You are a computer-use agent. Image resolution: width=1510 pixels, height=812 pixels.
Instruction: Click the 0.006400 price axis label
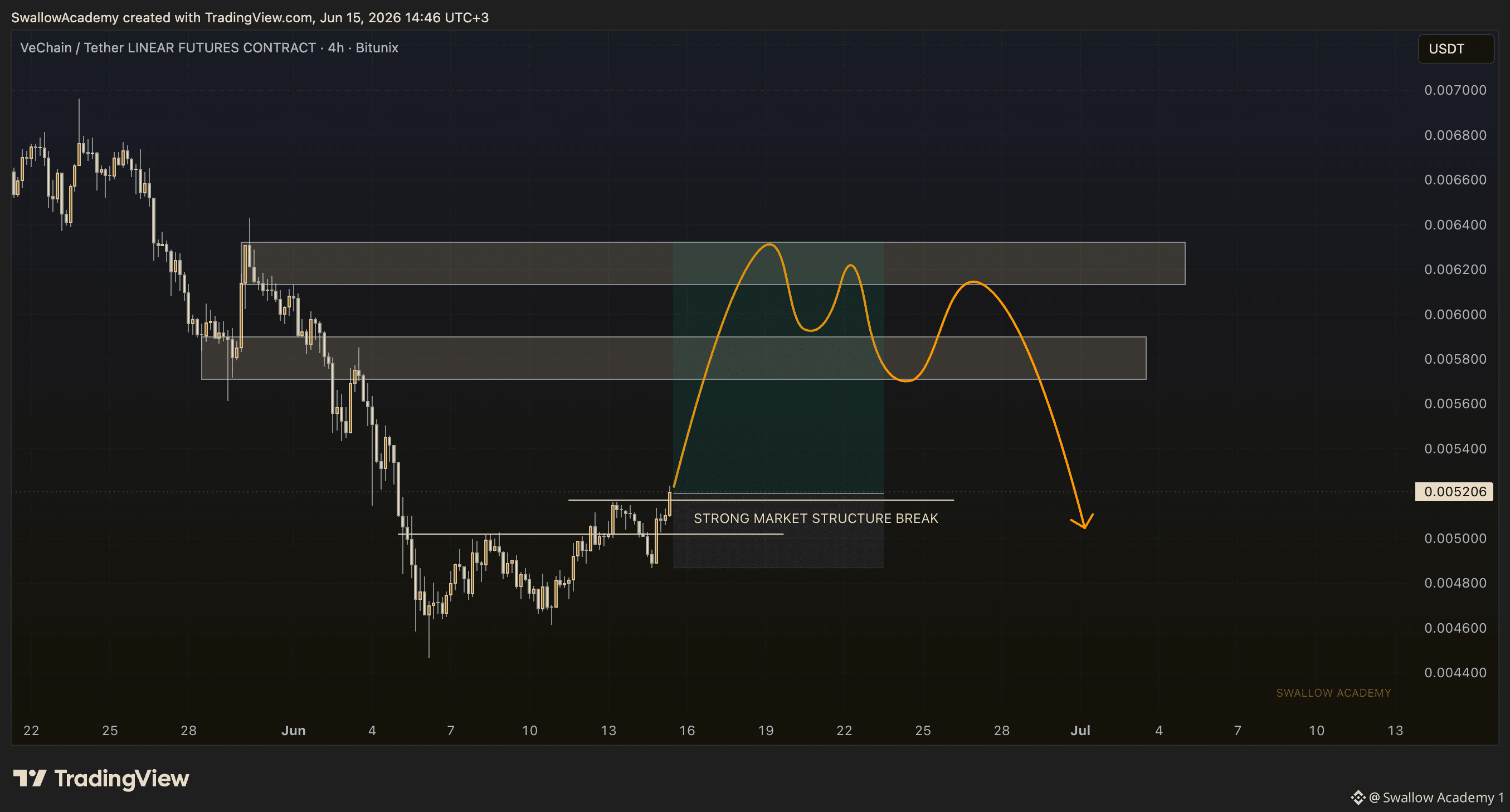pos(1455,225)
